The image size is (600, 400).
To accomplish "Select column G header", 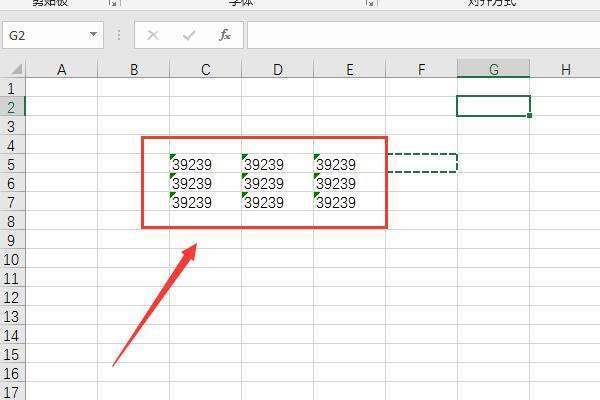I will click(493, 69).
